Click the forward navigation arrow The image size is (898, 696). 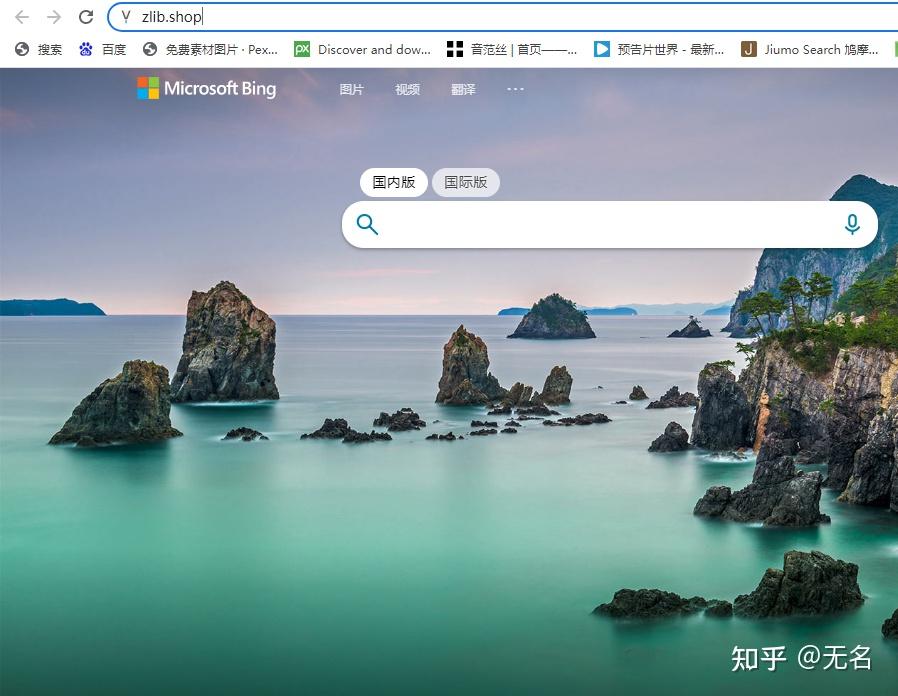coord(53,16)
